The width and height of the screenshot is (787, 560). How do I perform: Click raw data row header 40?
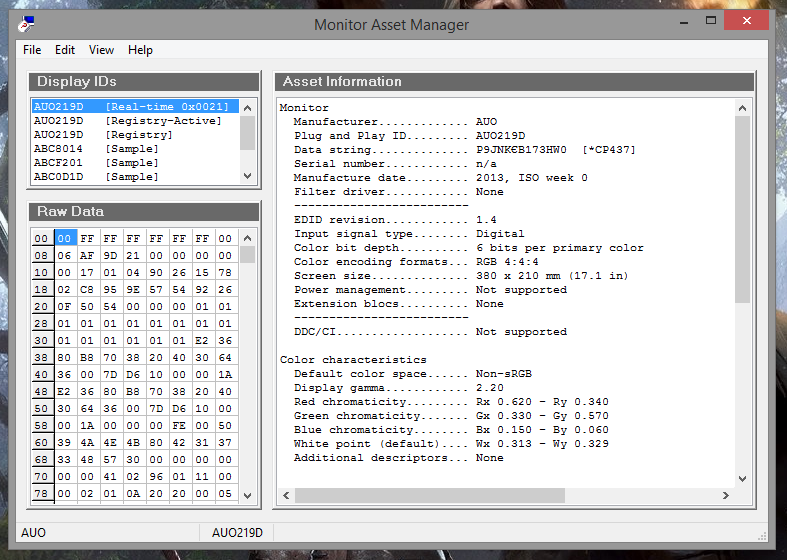(x=42, y=374)
